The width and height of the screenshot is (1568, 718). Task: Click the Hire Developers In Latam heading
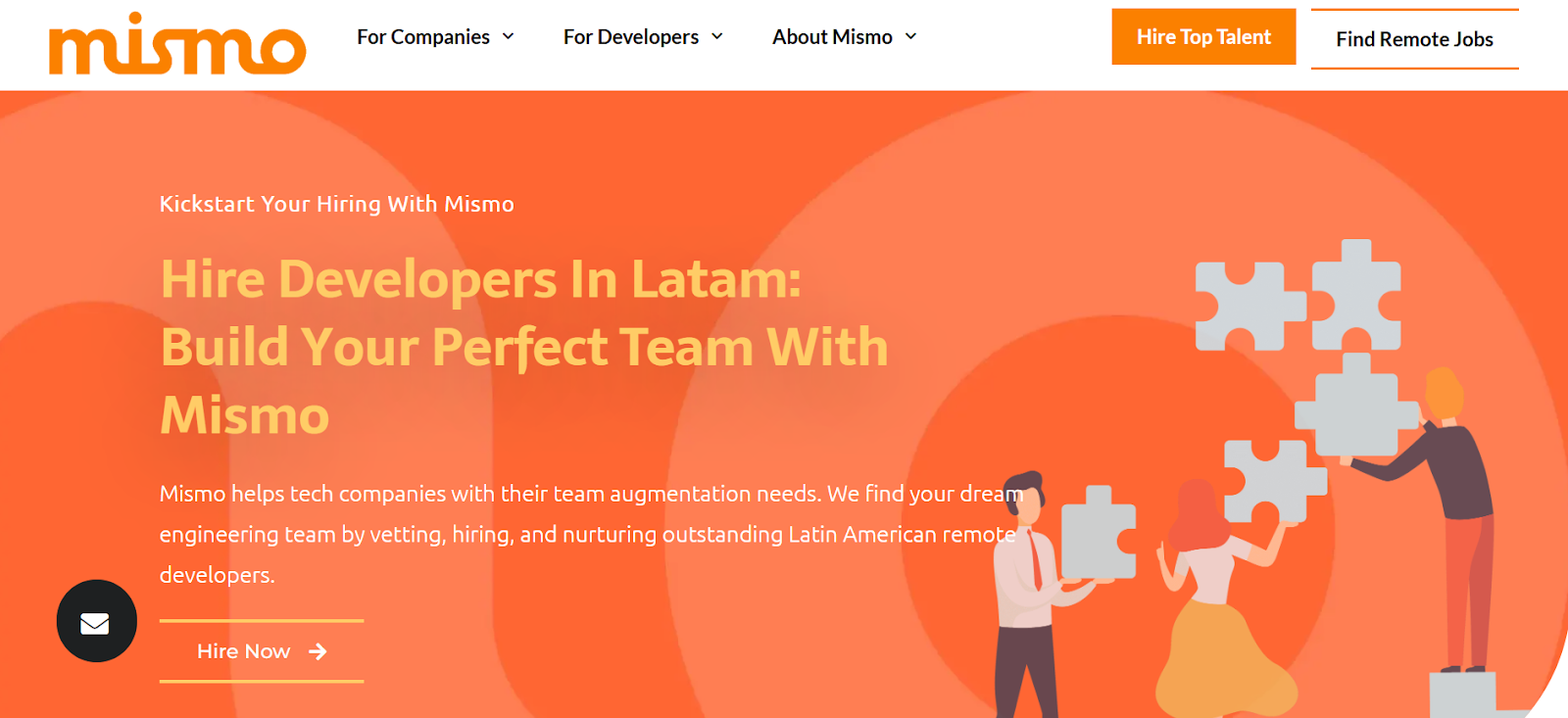pyautogui.click(x=524, y=347)
